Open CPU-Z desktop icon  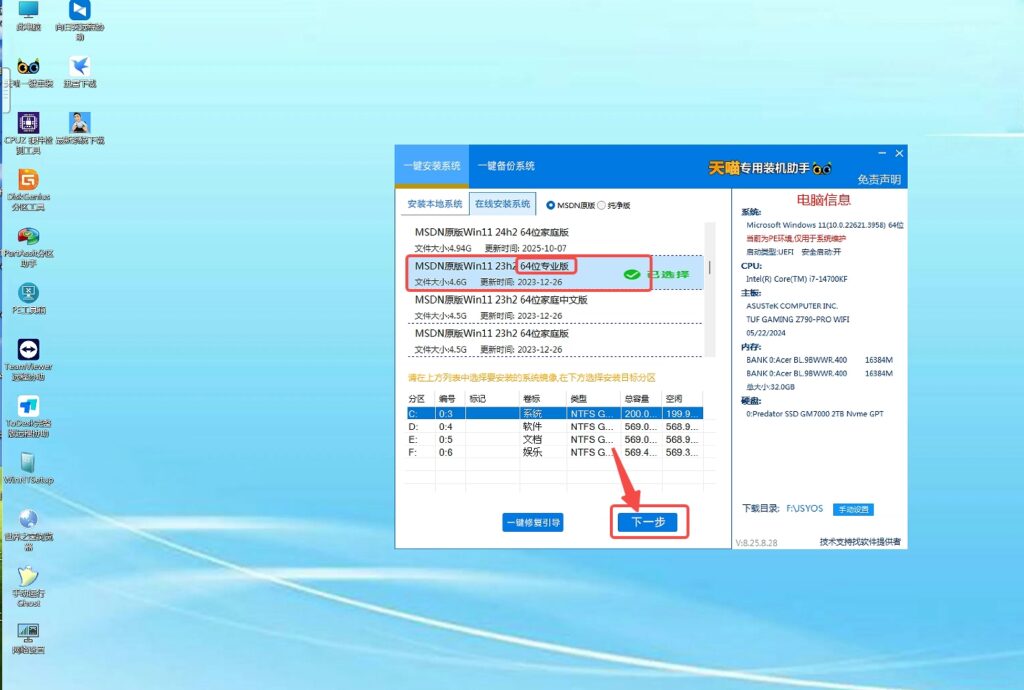tap(28, 123)
